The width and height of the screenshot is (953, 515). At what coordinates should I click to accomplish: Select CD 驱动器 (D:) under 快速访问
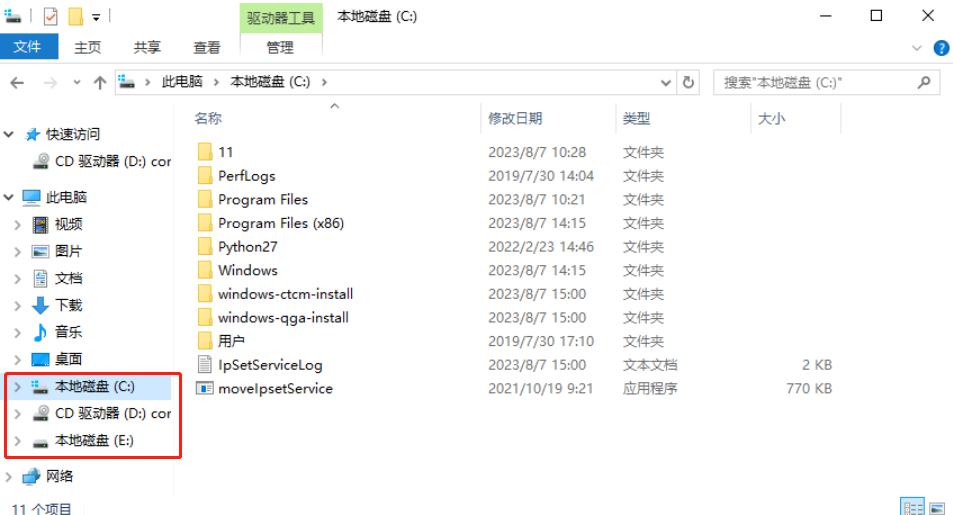point(112,161)
